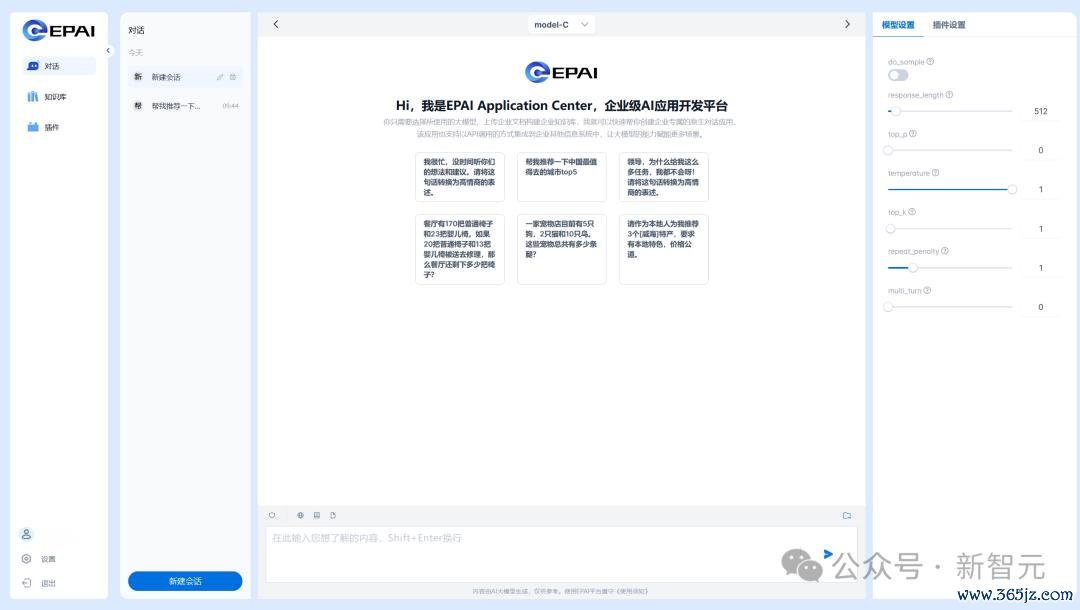This screenshot has height=610, width=1080.
Task: Switch to the 插件设置 tab
Action: point(949,25)
